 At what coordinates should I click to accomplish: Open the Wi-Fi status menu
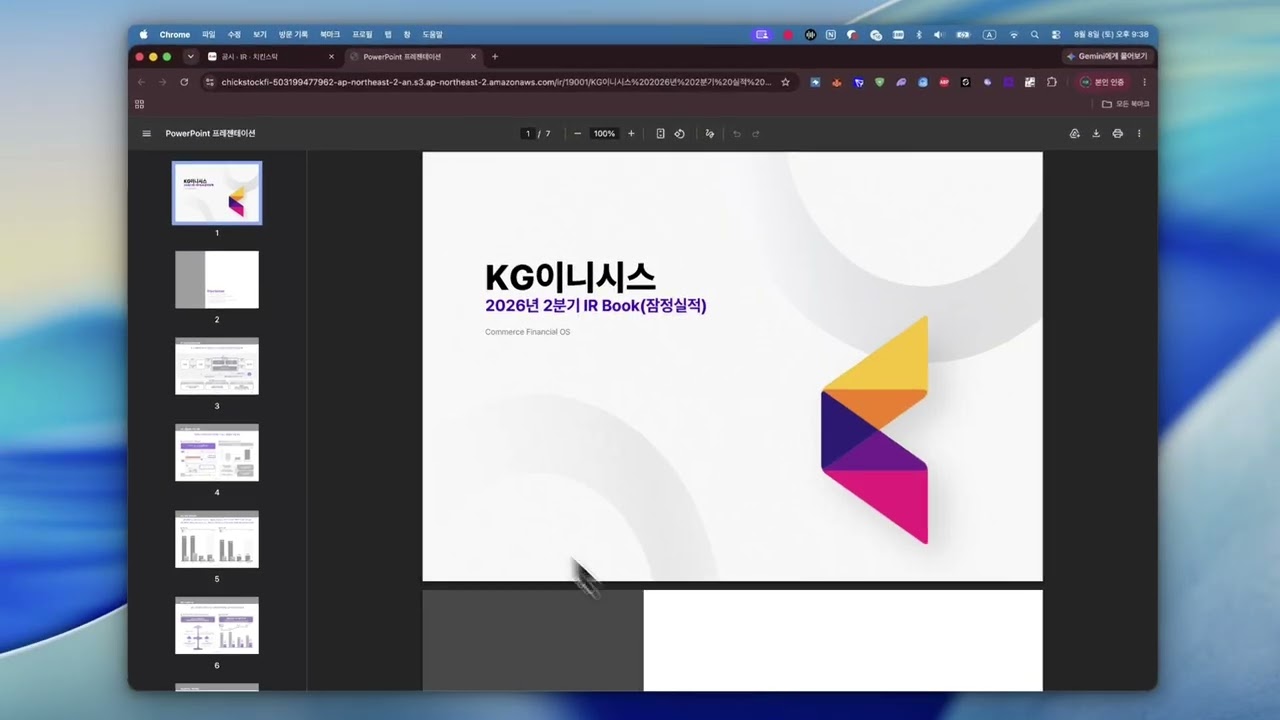[x=1014, y=34]
